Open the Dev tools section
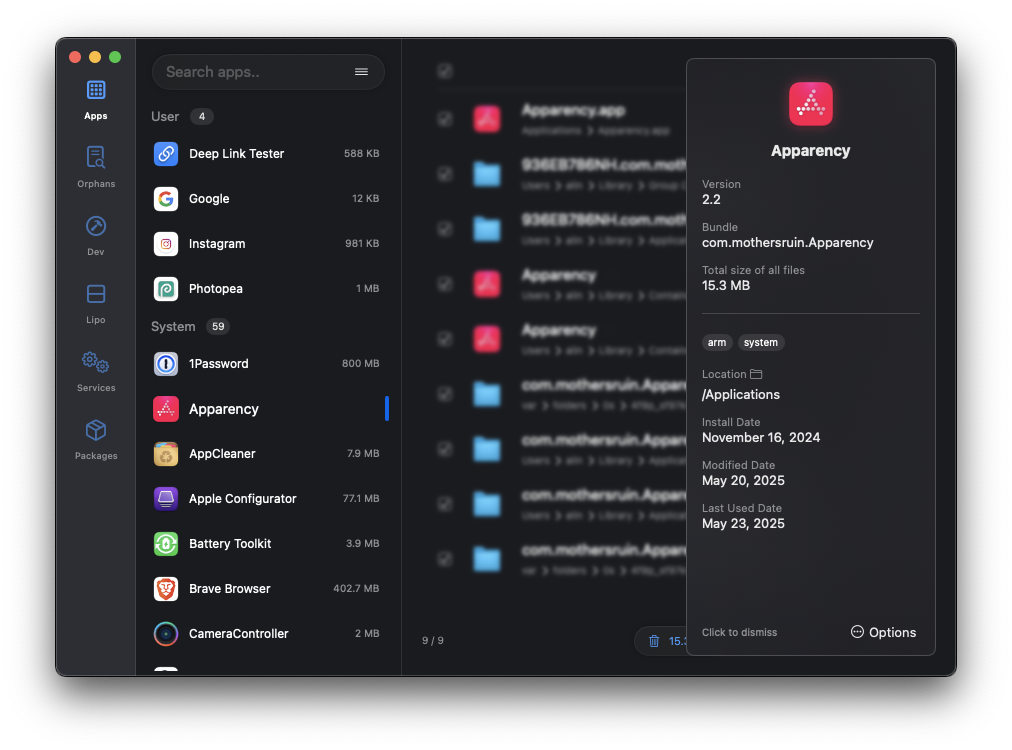Screen dimensions: 1012x750 96,236
